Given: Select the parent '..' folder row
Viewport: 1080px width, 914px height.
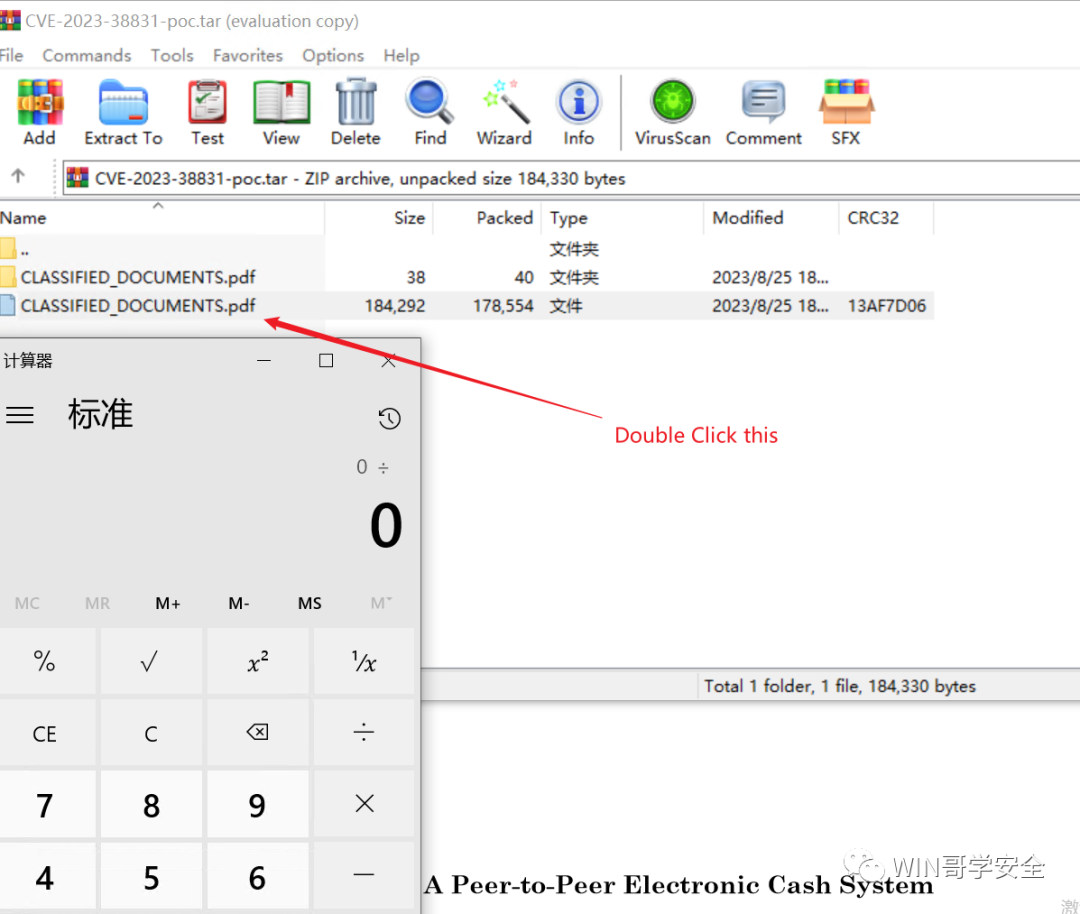Looking at the screenshot, I should (467, 249).
